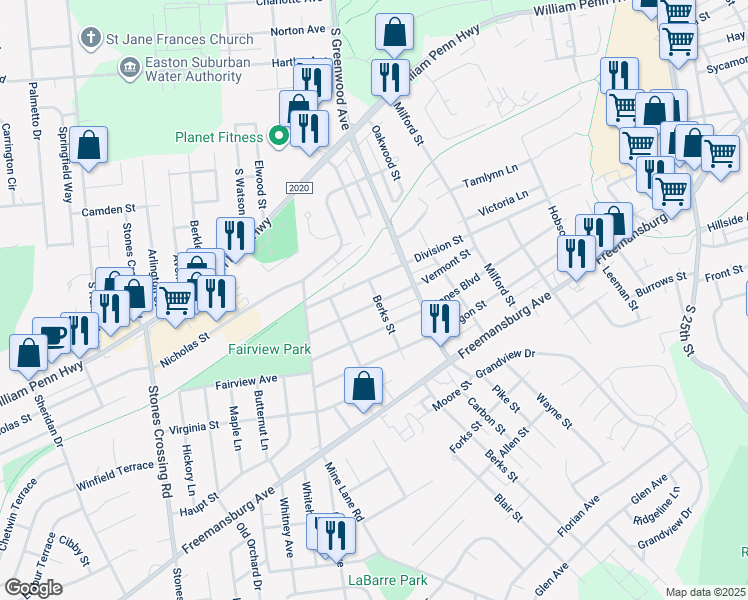Viewport: 748px width, 600px height.
Task: Click the Camden St label
Action: [108, 210]
